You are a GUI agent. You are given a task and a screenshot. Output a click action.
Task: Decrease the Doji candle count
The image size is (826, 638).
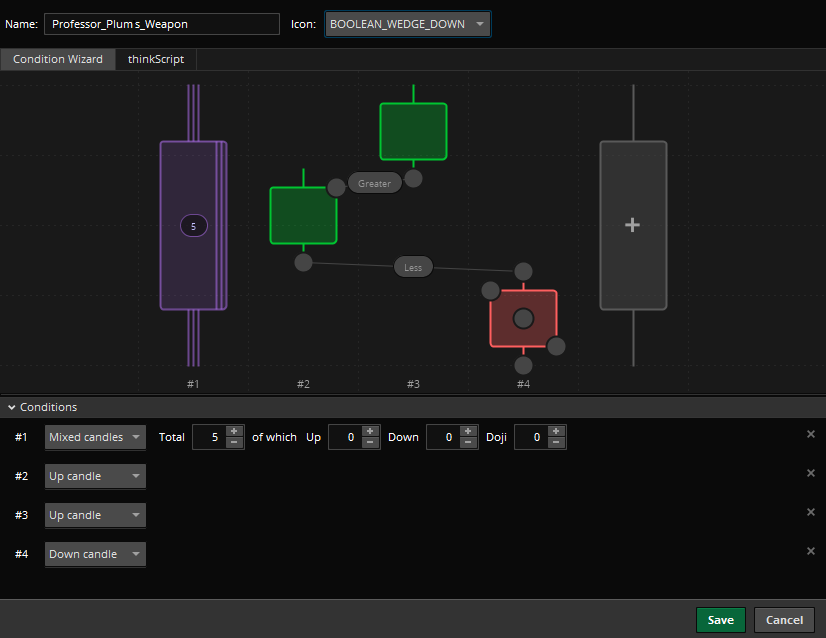point(556,443)
